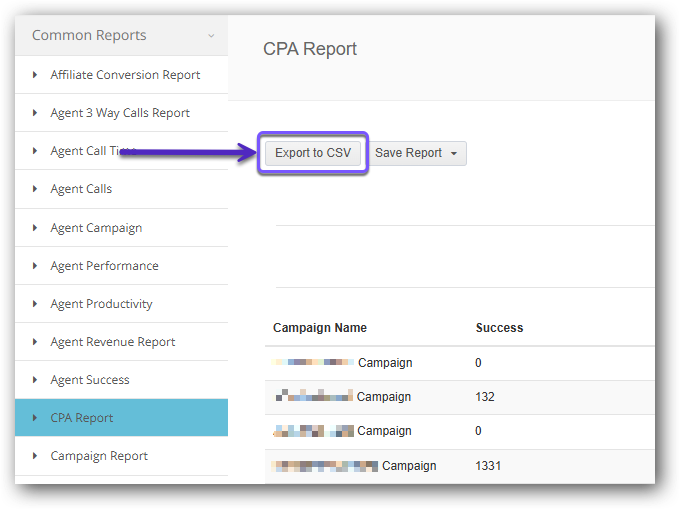Select Agent Campaign report
This screenshot has height=509, width=680.
pos(96,228)
